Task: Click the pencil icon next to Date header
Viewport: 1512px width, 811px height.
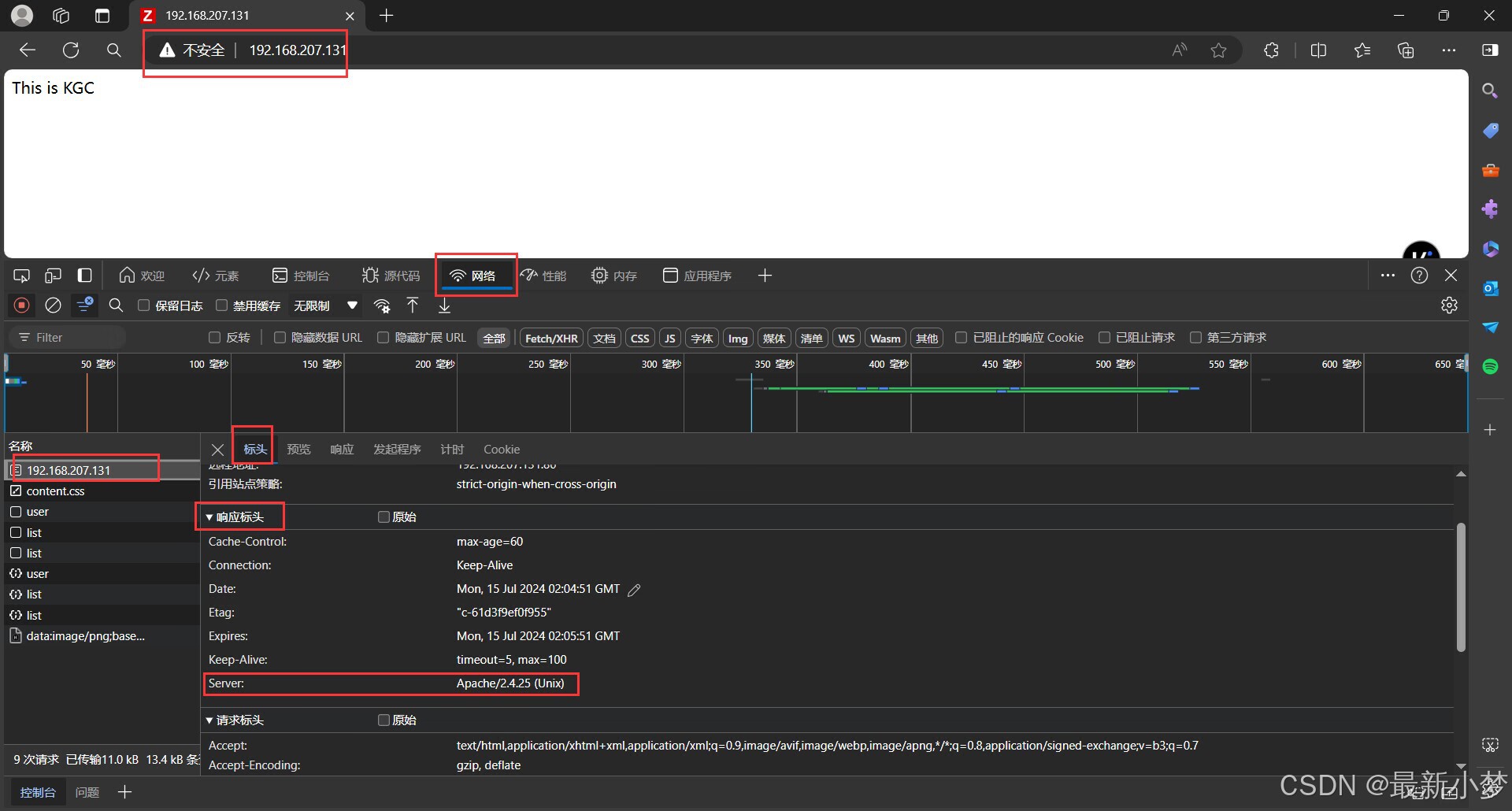Action: (634, 590)
